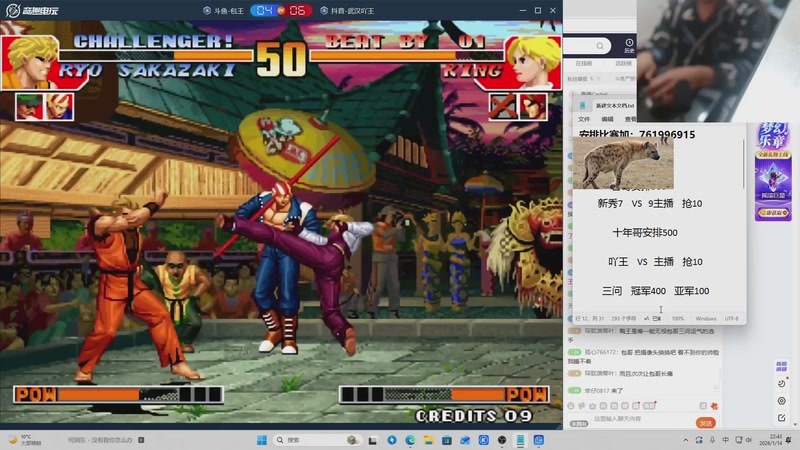Click the 吖王 VS 主播 抢10 line
Image resolution: width=800 pixels, height=450 pixels.
tap(655, 262)
